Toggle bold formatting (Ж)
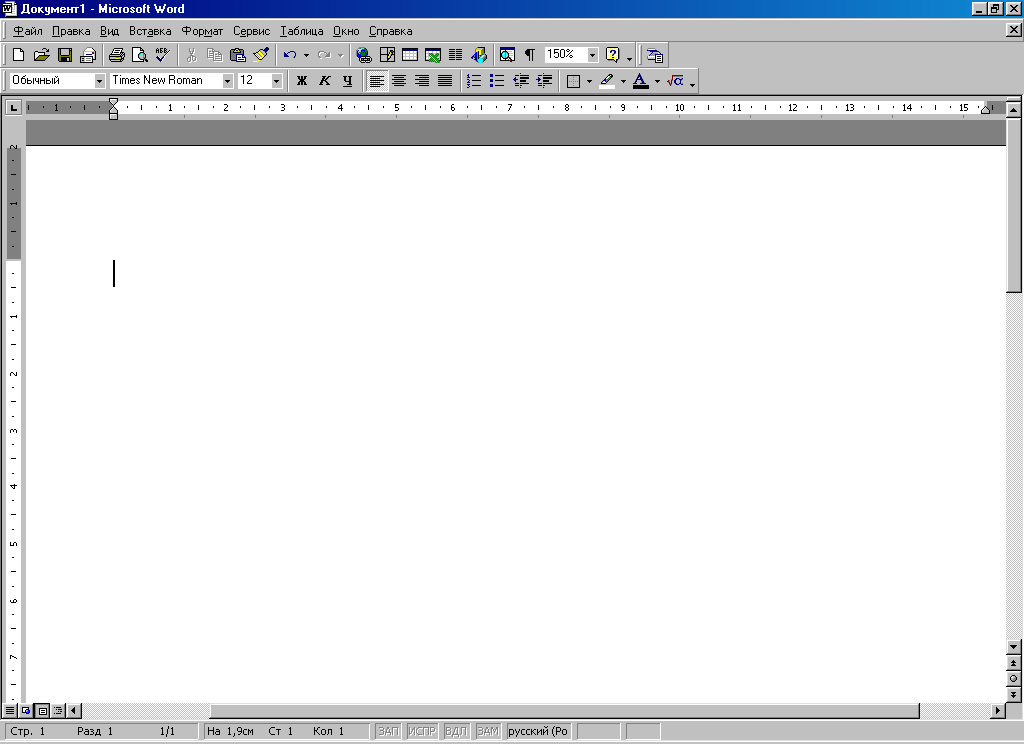This screenshot has height=744, width=1024. pos(302,80)
